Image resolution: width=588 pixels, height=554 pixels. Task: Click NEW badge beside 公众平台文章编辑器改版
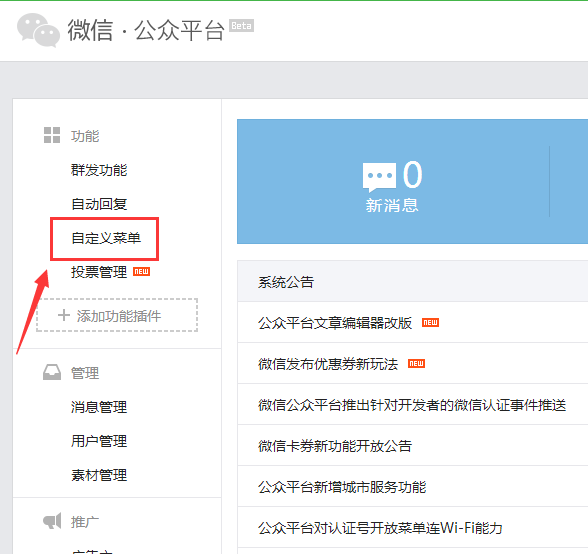tap(430, 323)
